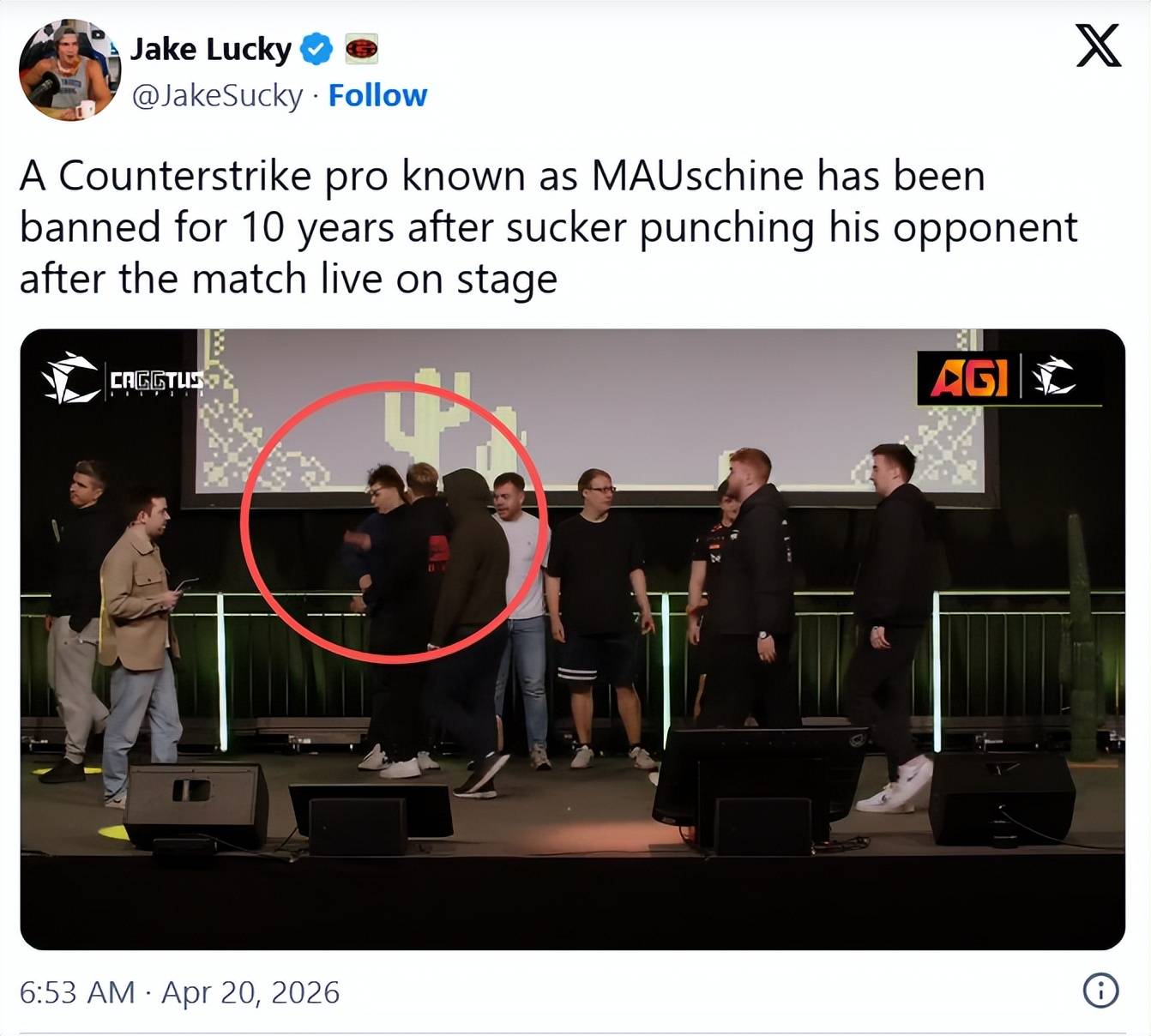Click inside the red highlighted circle

tap(395, 523)
